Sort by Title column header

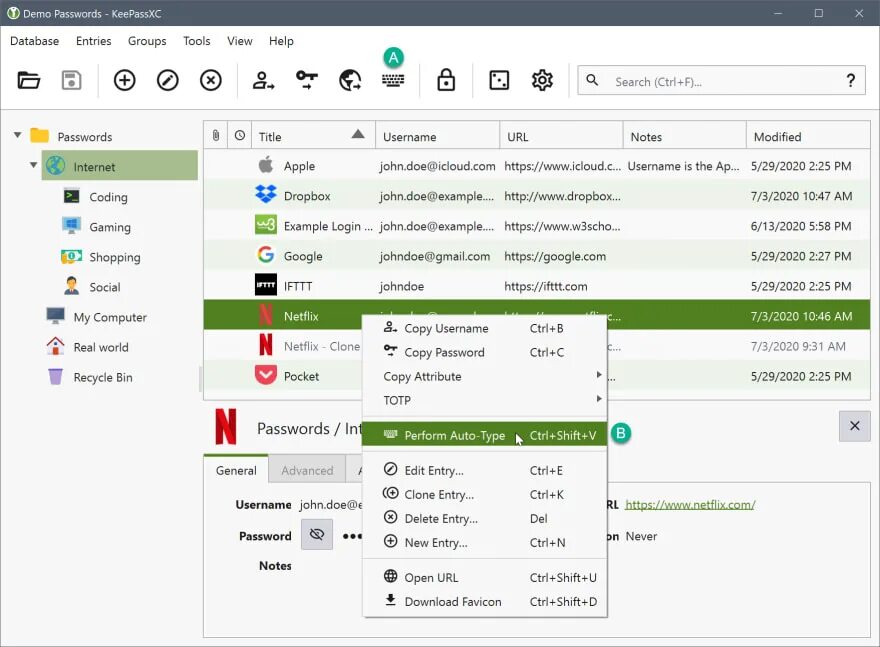[313, 136]
